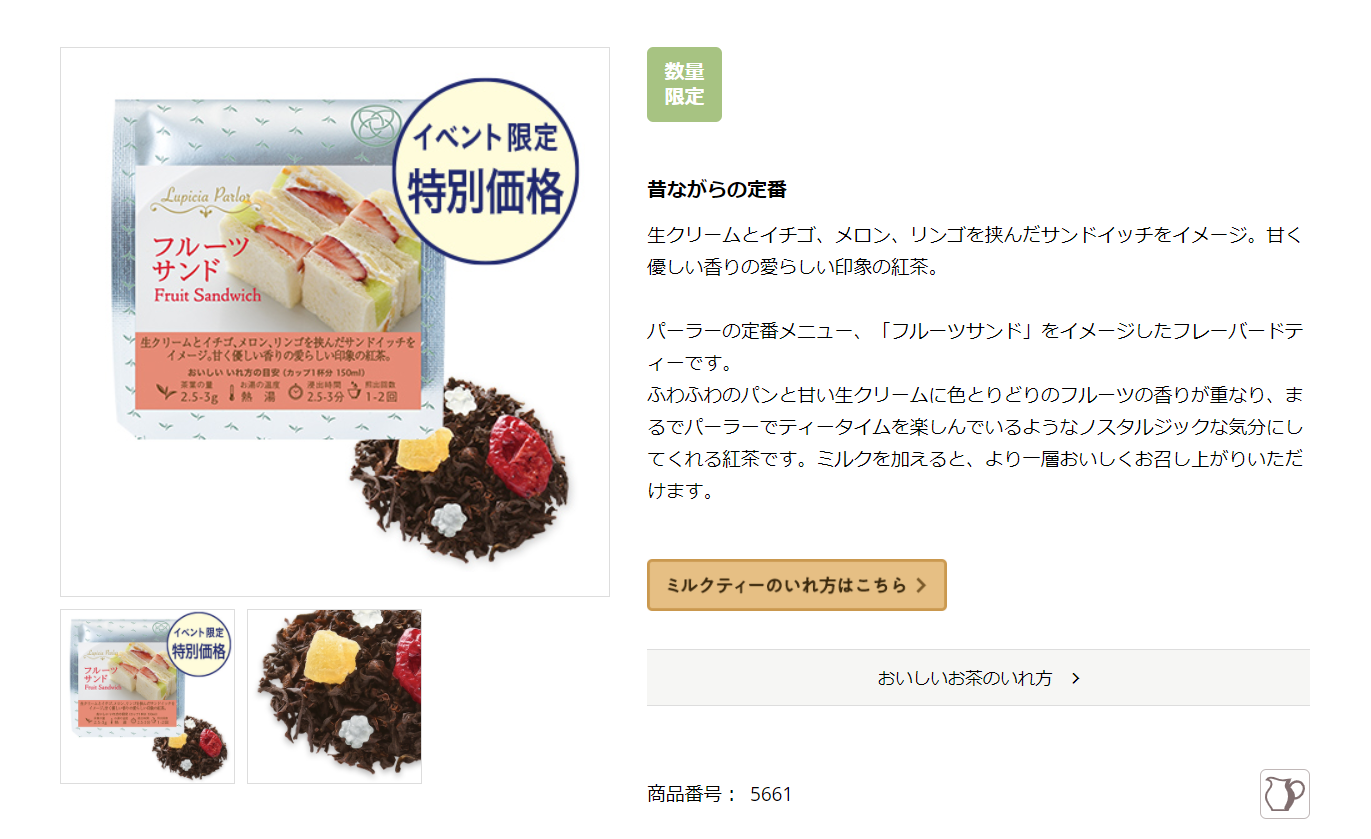Open the おいしいお茶のいれ方 link
1371x839 pixels.
tap(978, 678)
